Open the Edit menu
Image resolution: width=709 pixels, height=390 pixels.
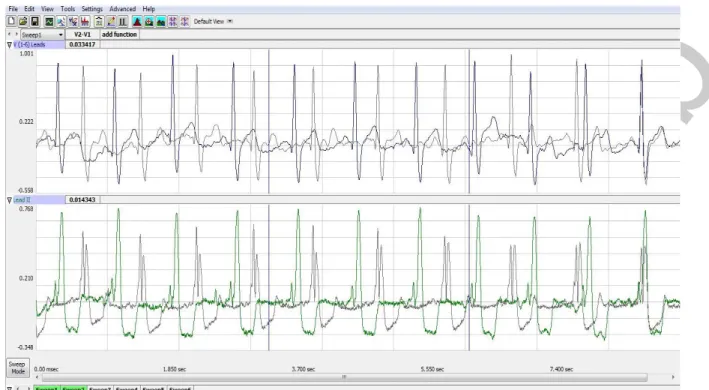coord(29,9)
